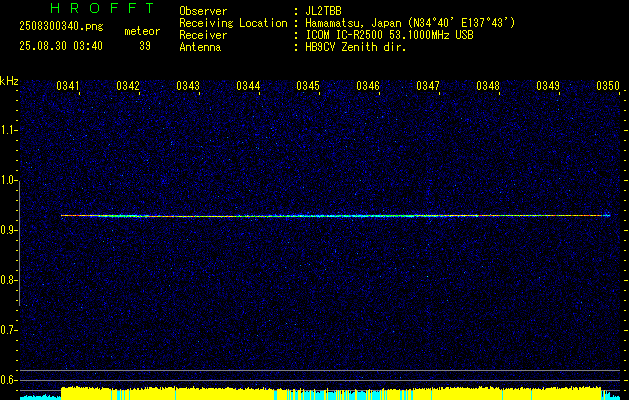Click the 0.6 kHz axis label
This screenshot has width=629, height=400.
pos(8,380)
